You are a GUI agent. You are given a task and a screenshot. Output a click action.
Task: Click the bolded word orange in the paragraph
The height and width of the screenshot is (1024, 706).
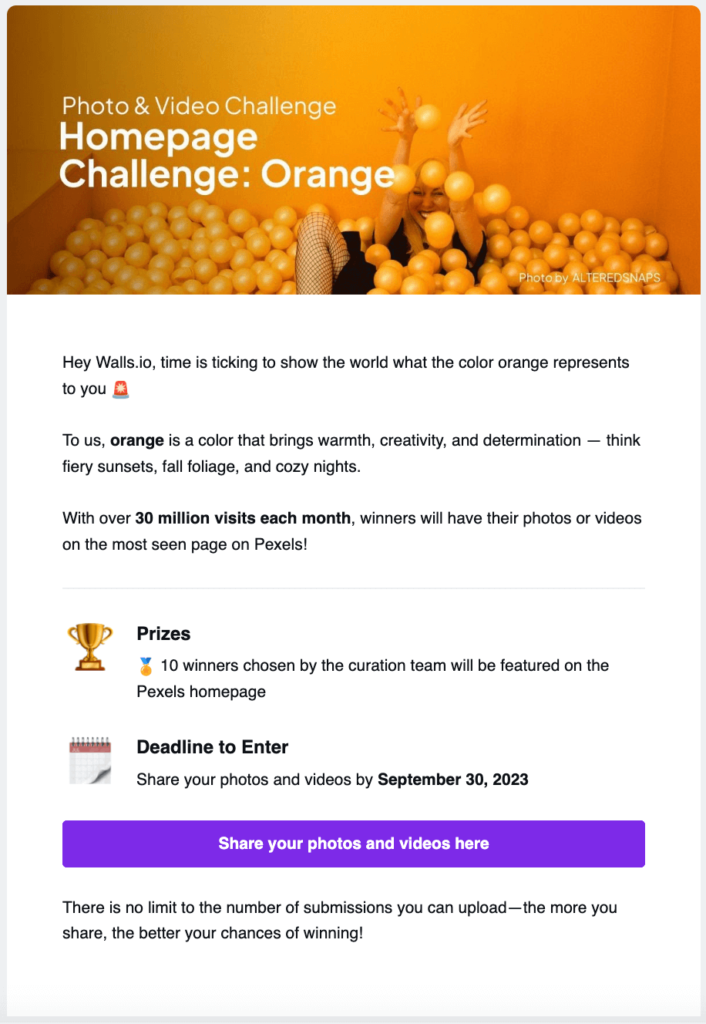click(x=138, y=440)
